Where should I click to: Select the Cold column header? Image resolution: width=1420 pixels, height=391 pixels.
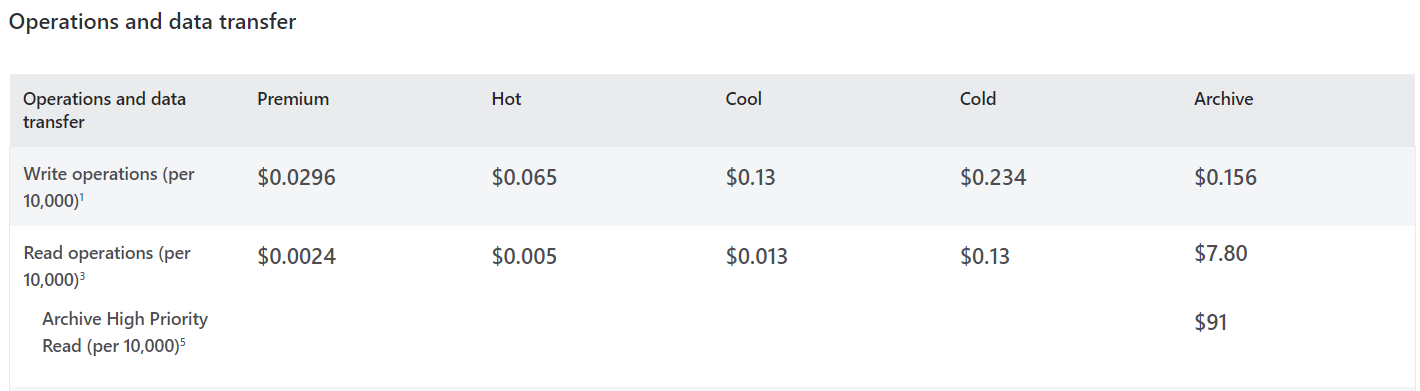click(978, 99)
